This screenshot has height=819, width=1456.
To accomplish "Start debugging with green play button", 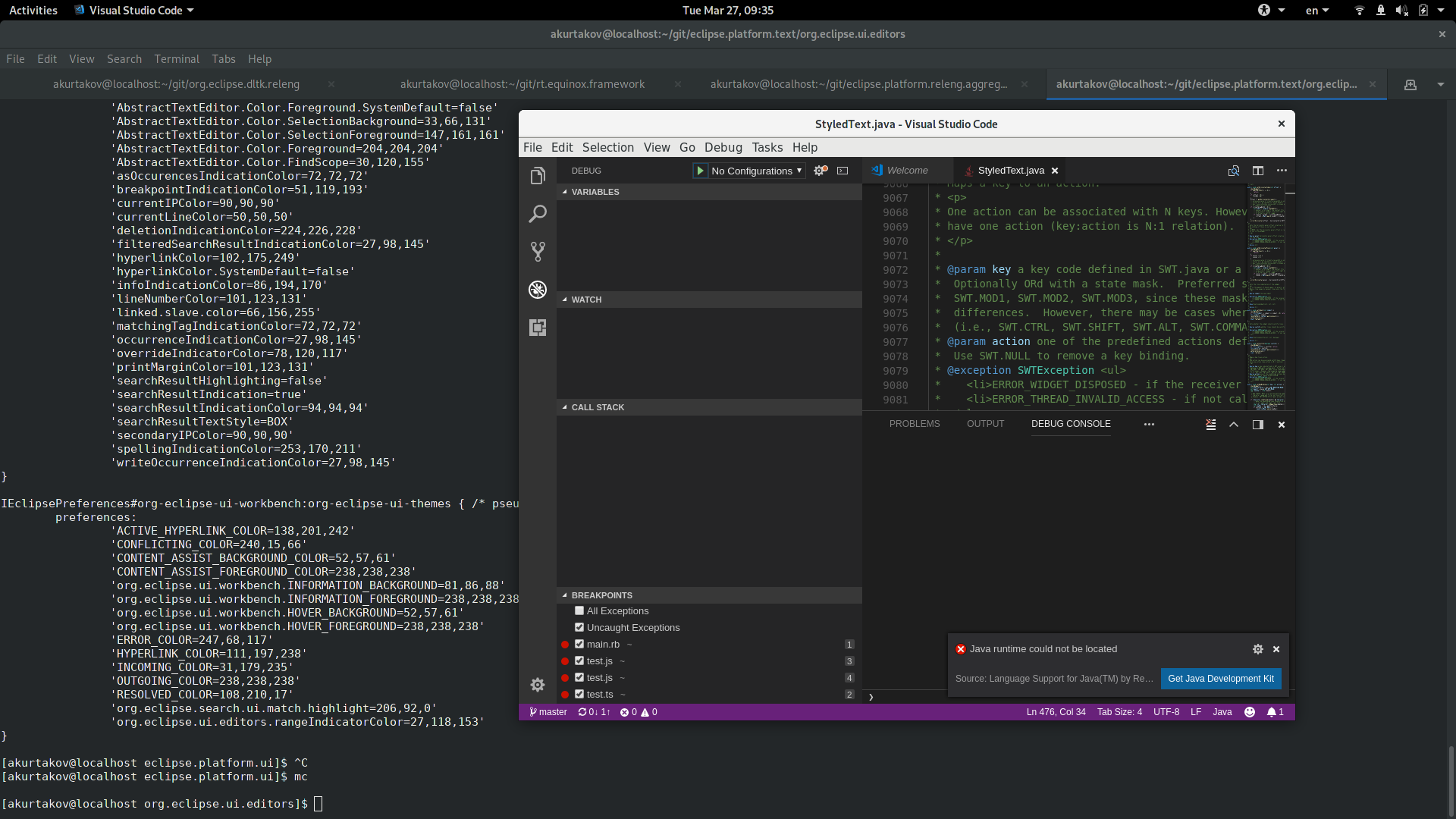I will (701, 171).
